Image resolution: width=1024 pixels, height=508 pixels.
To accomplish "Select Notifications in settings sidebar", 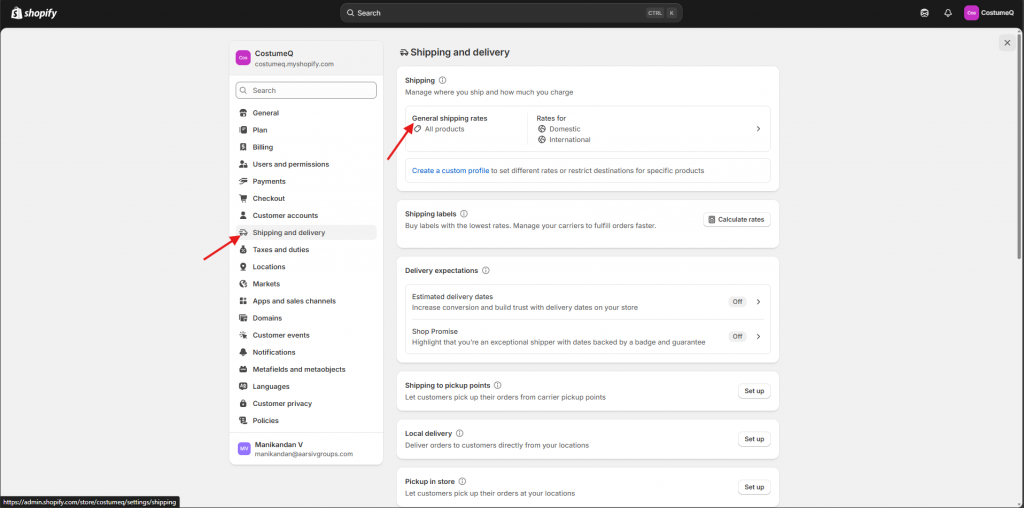I will click(x=274, y=352).
